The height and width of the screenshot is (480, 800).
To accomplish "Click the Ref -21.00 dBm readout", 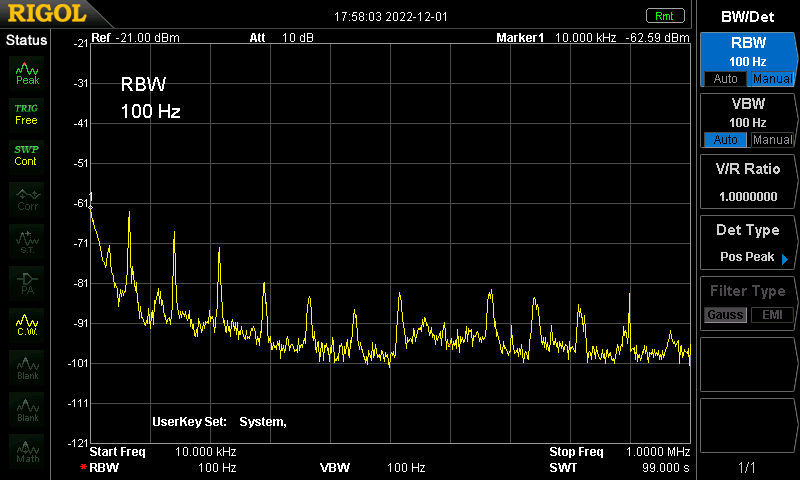I will pos(136,38).
